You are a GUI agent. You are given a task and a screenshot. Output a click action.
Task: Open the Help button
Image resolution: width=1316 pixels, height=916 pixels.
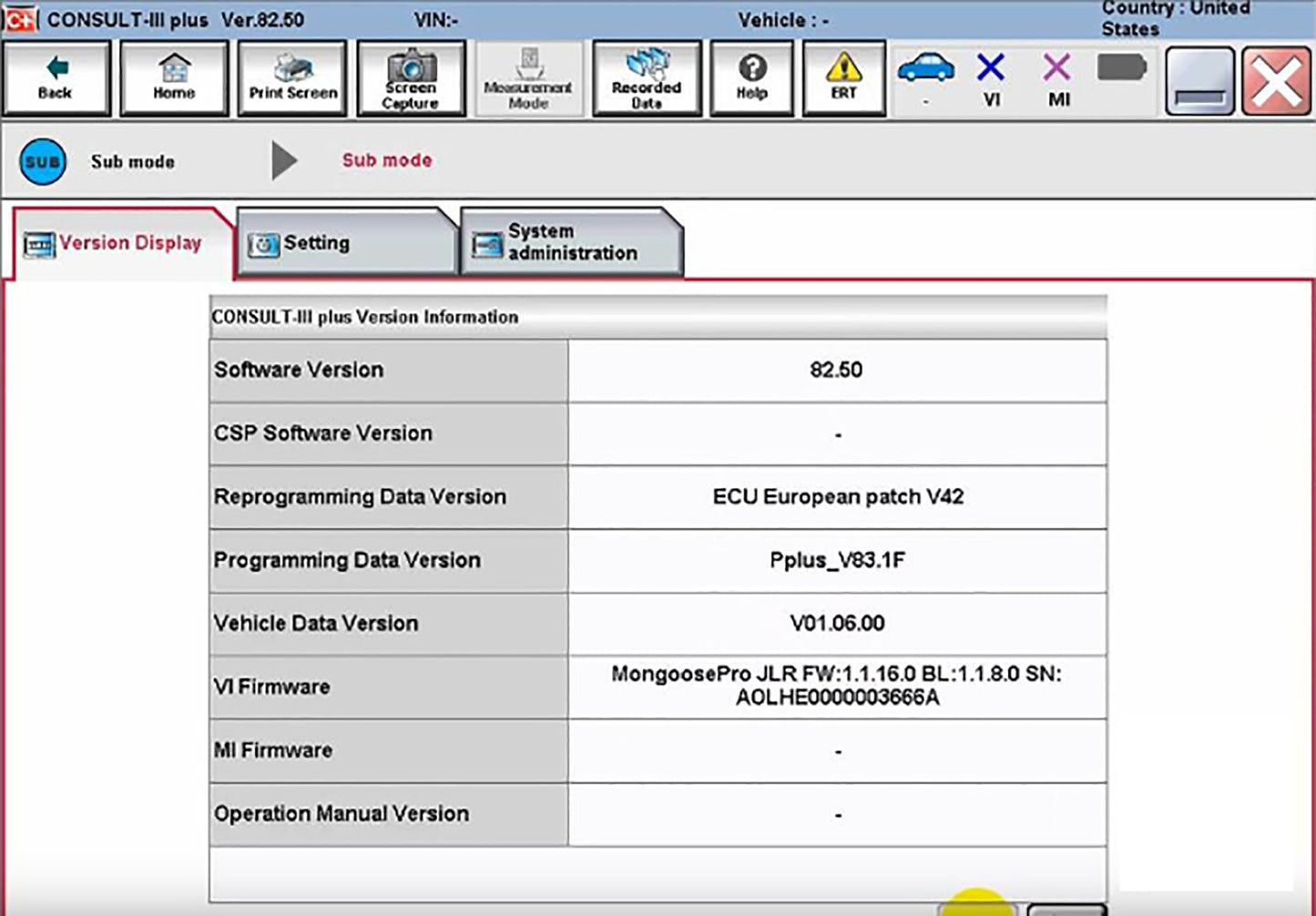click(751, 78)
